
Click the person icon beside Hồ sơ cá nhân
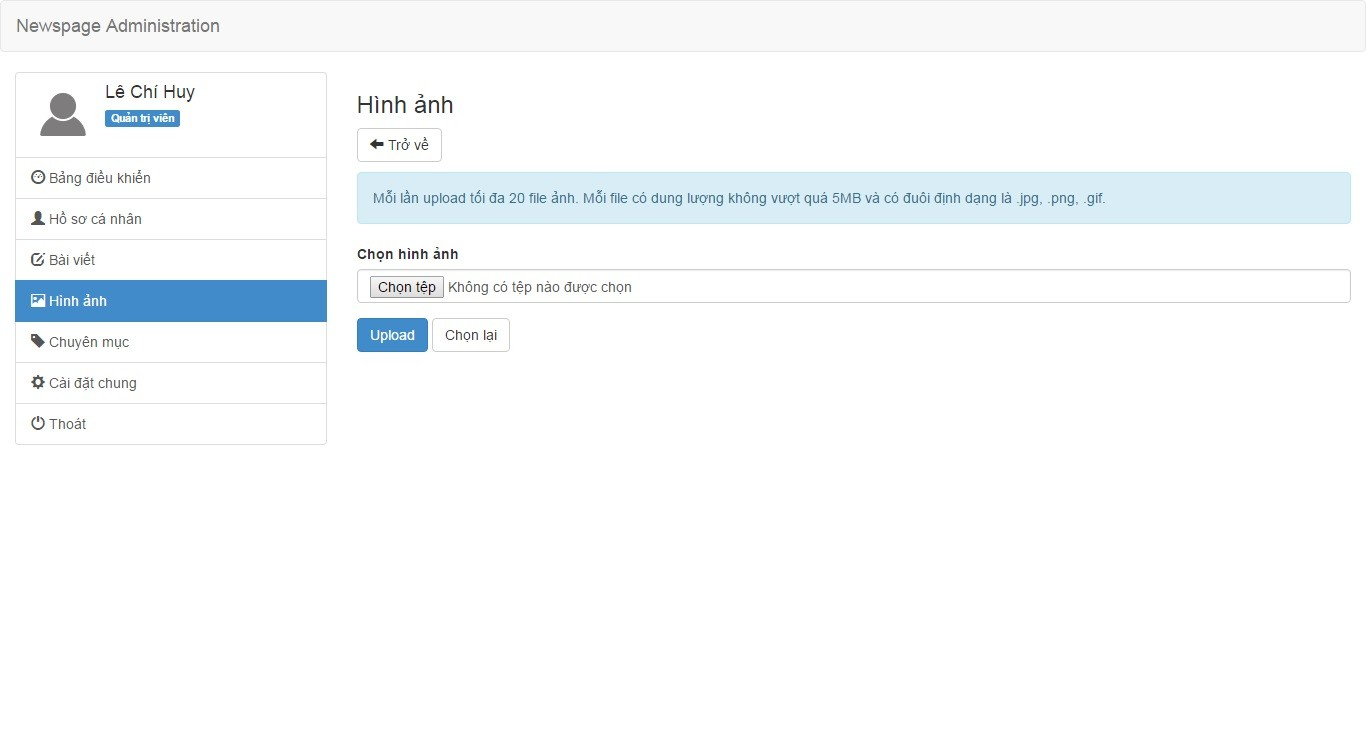pos(38,218)
